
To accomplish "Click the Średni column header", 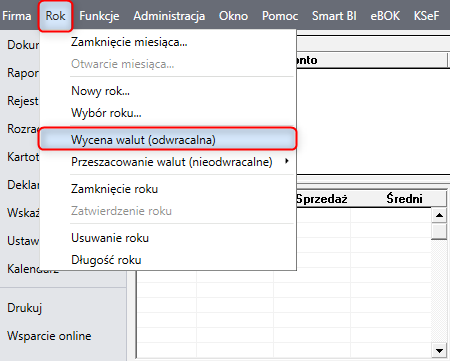I will click(x=404, y=199).
